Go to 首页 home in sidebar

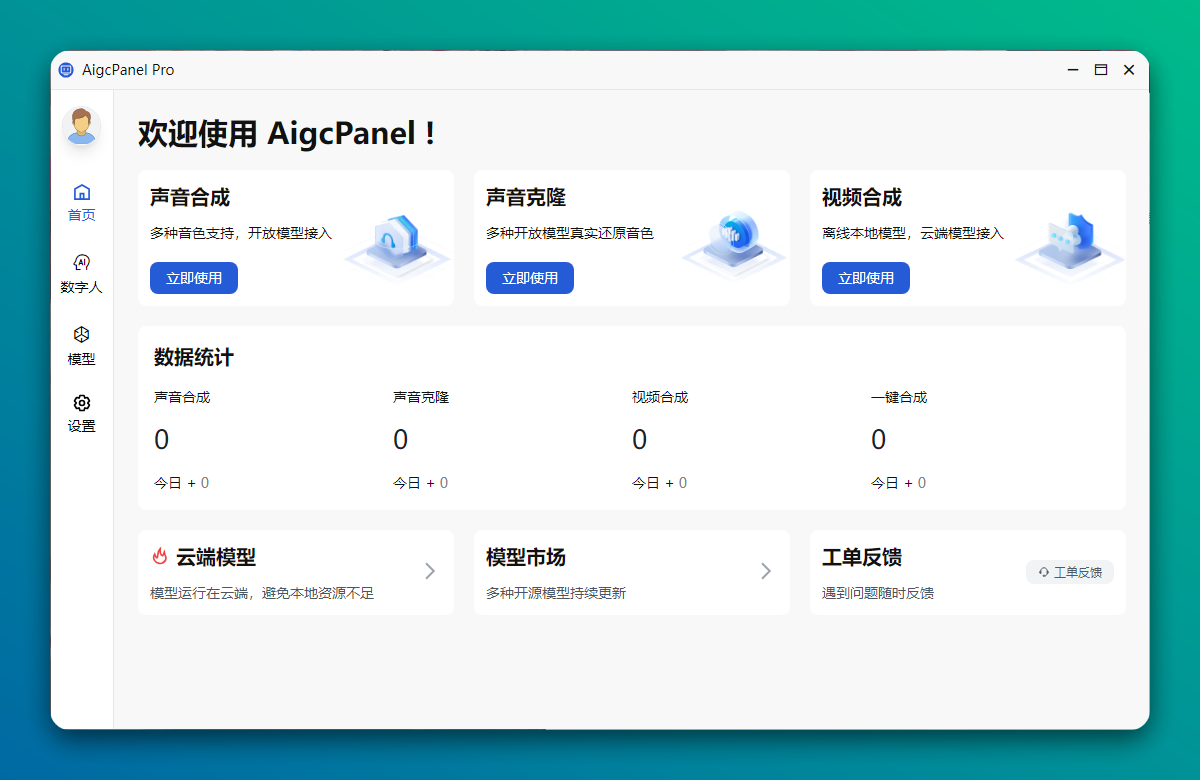pyautogui.click(x=82, y=202)
